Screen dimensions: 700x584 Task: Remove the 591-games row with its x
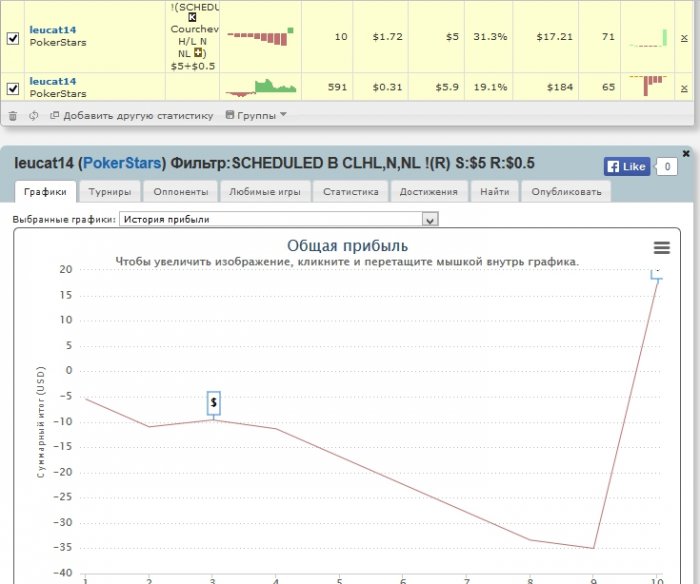(x=684, y=88)
